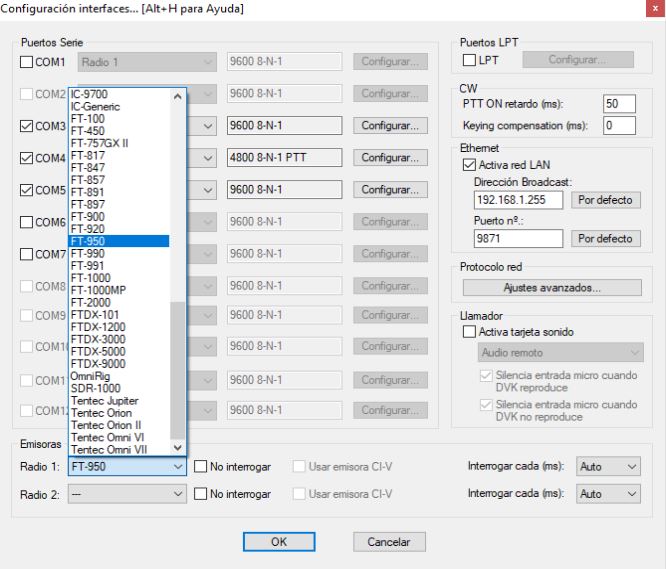The height and width of the screenshot is (569, 666).
Task: Choose FT-1000 radio model
Action: point(119,278)
